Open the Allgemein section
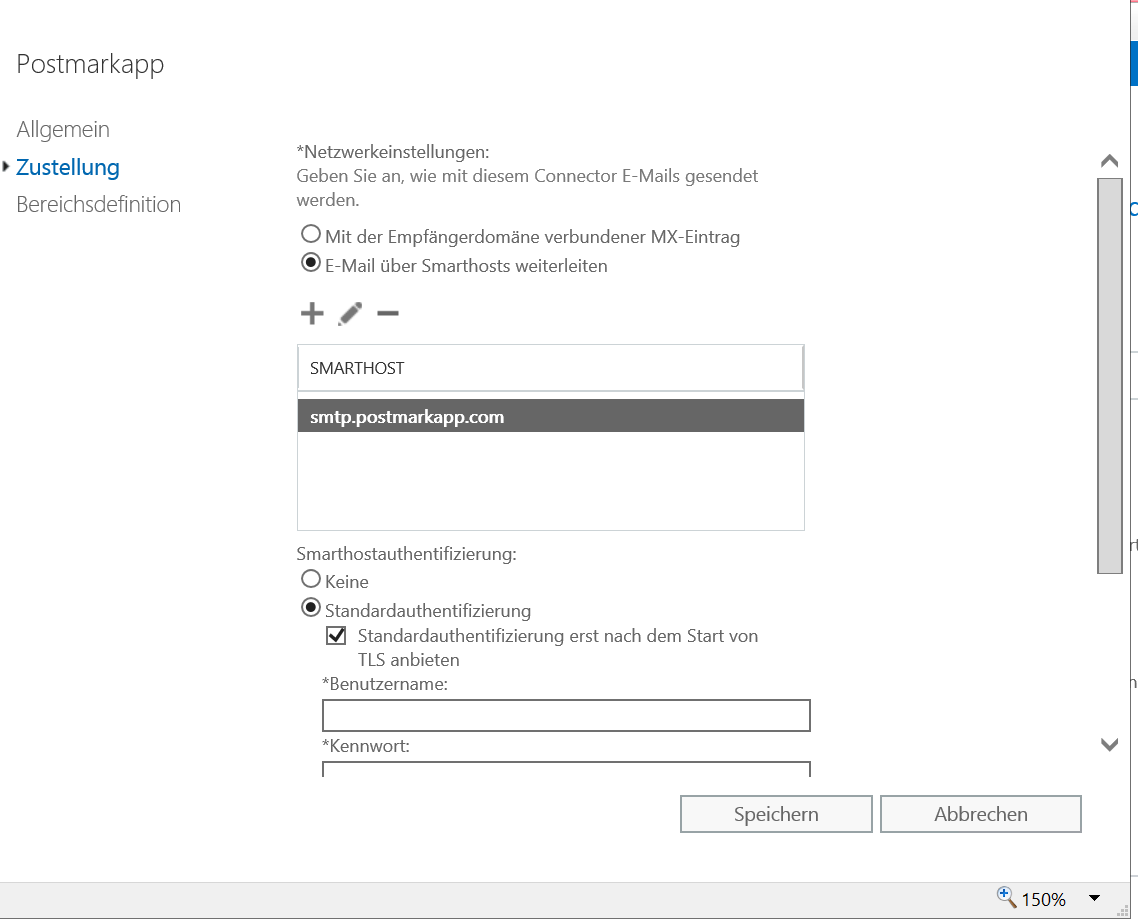Viewport: 1138px width, 921px height. tap(63, 129)
